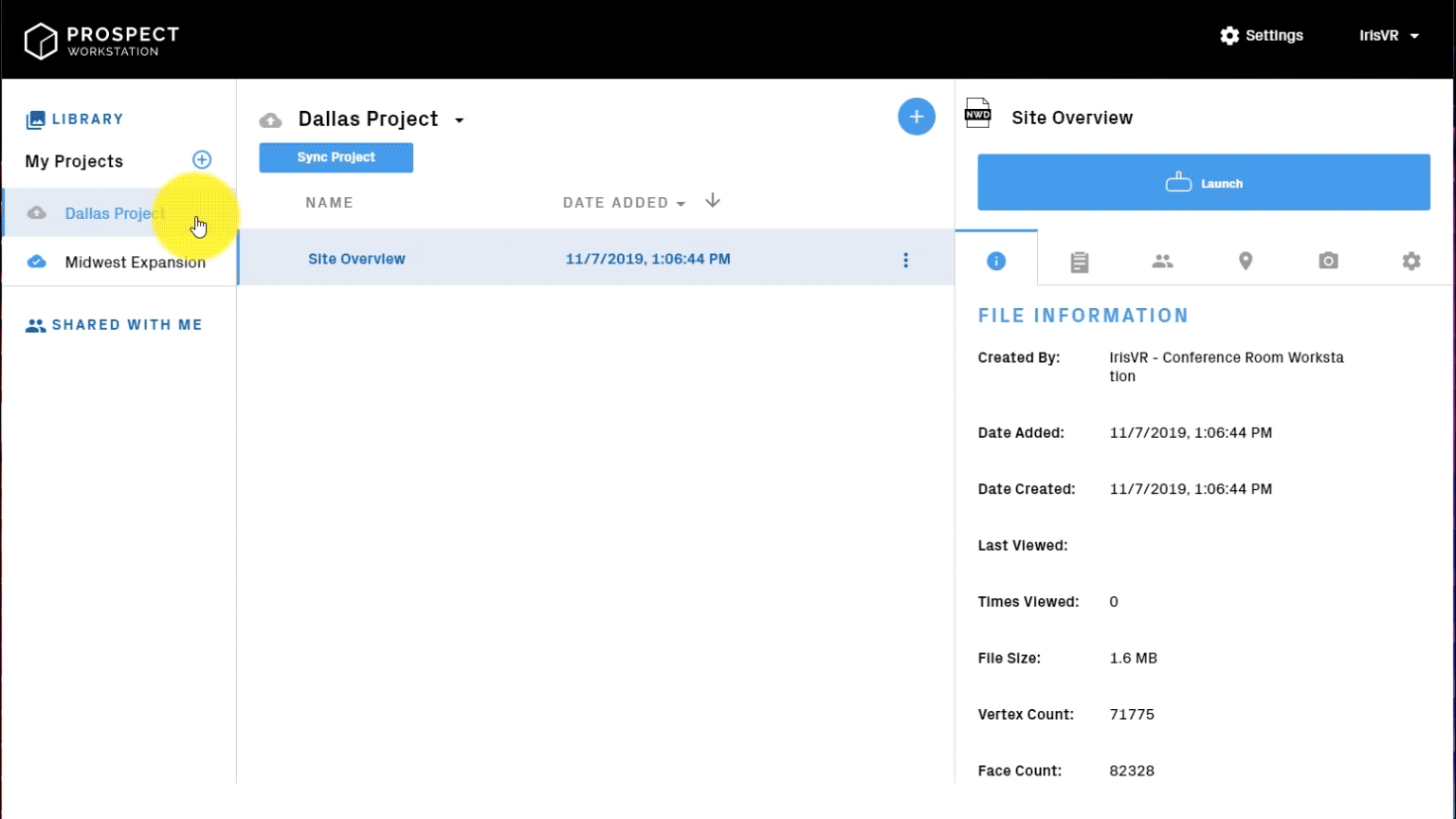Launch the Site Overview file

point(1204,182)
